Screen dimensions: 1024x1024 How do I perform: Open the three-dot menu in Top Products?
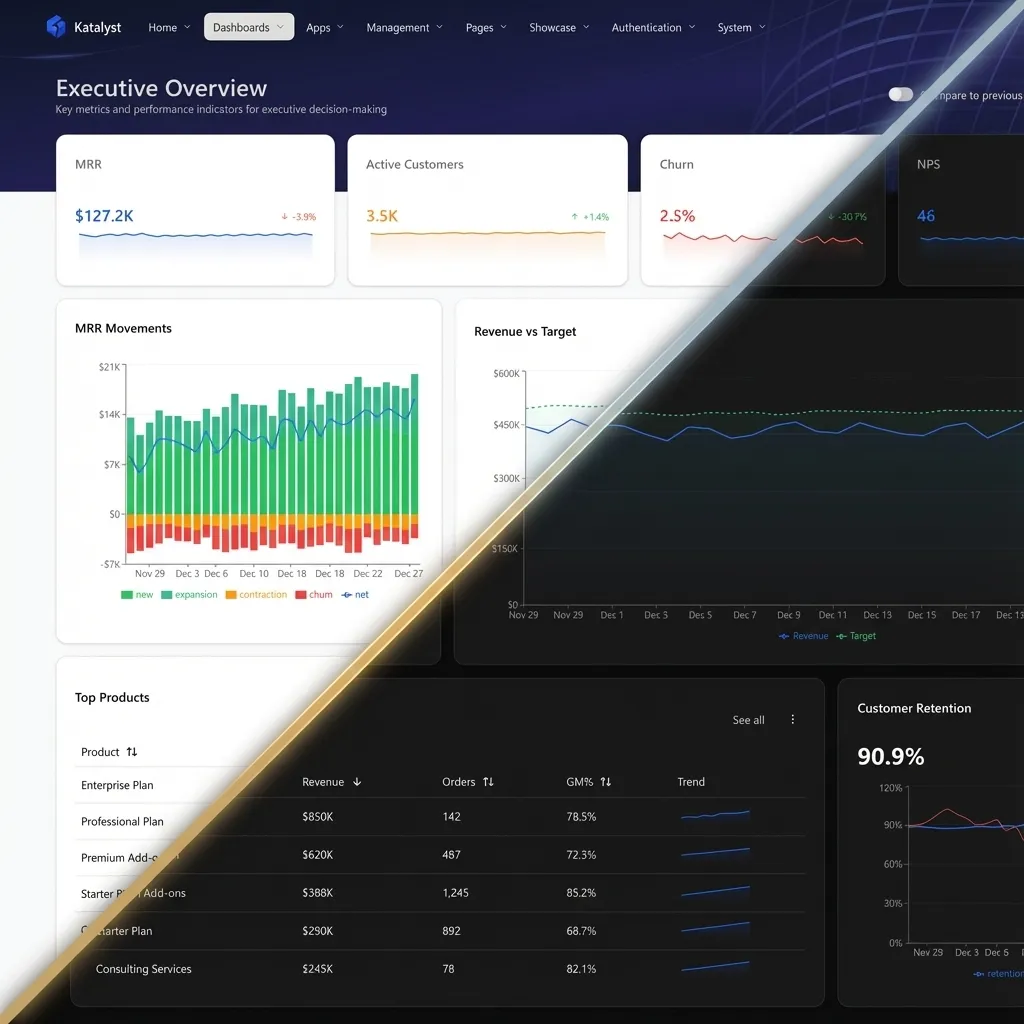[791, 719]
